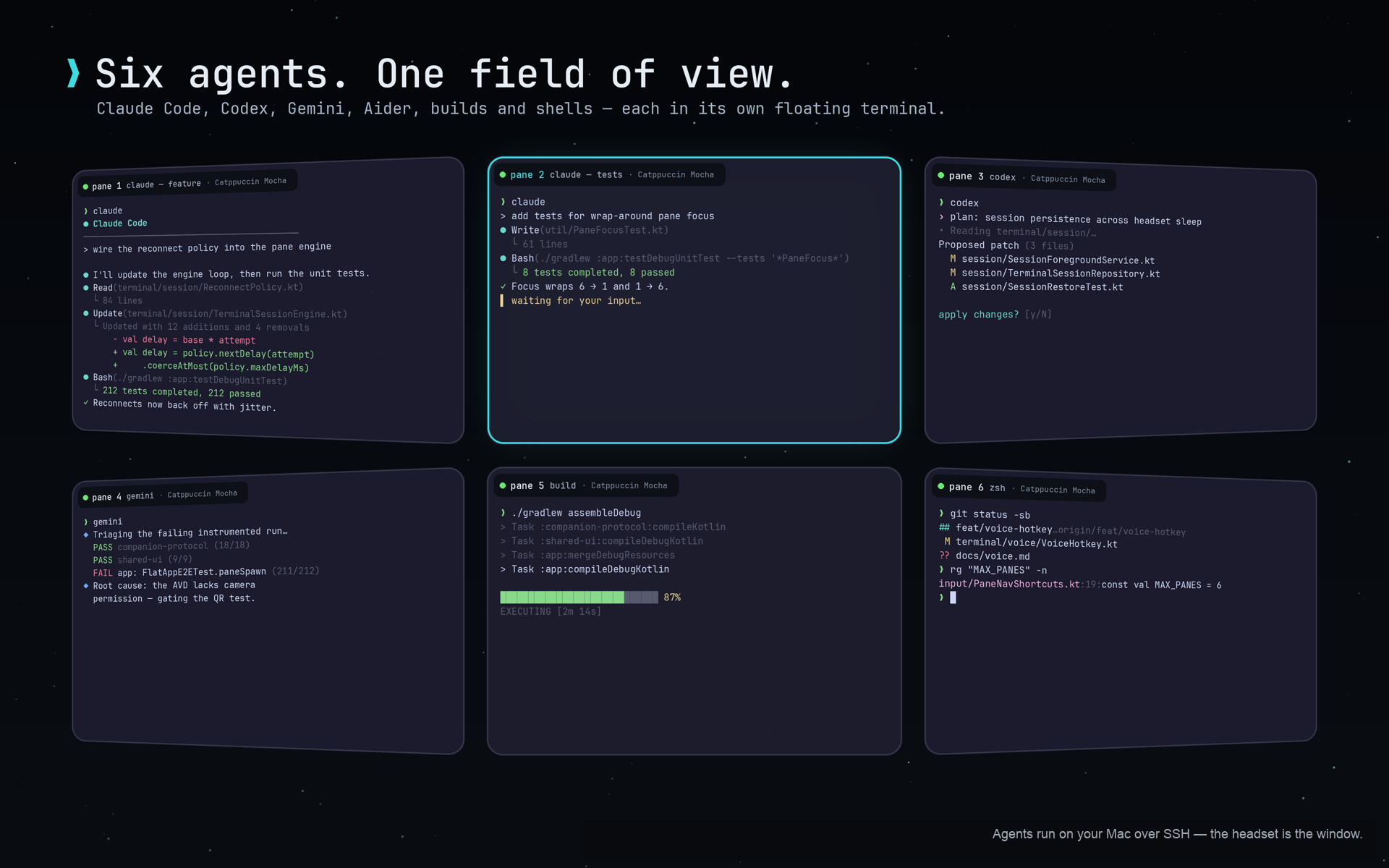This screenshot has width=1389, height=868.
Task: Click 'Task :shared-ui:compileDebugKotlin' in pane 5
Action: click(607, 541)
